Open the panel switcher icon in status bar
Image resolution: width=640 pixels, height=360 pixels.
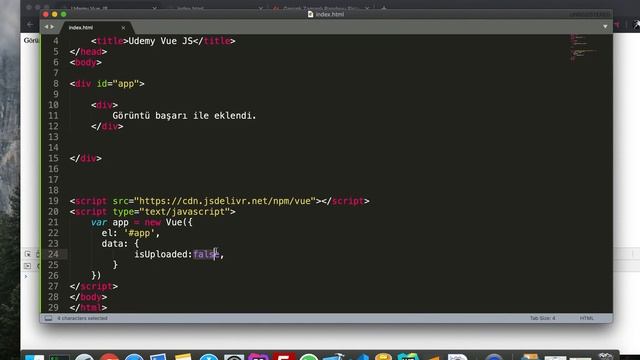(x=48, y=318)
